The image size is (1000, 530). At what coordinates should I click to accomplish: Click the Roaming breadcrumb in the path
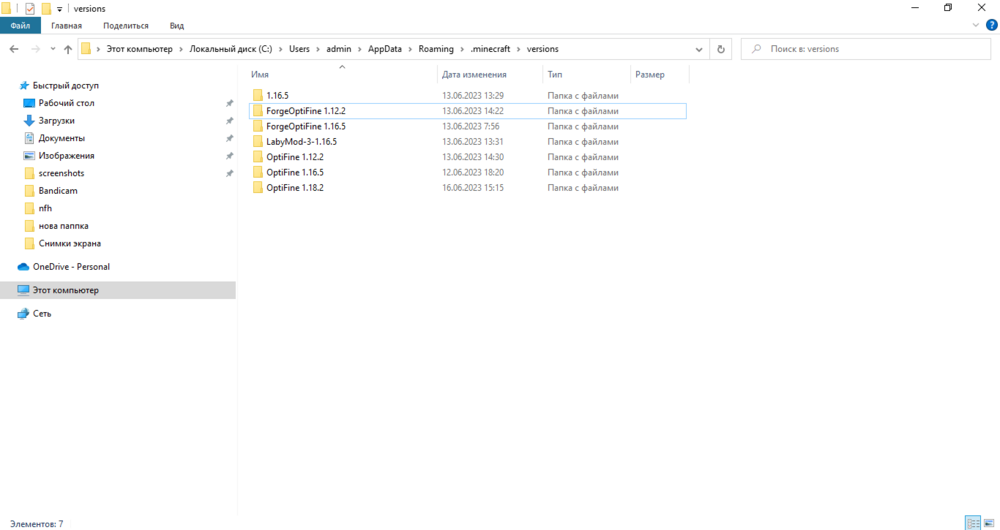436,49
